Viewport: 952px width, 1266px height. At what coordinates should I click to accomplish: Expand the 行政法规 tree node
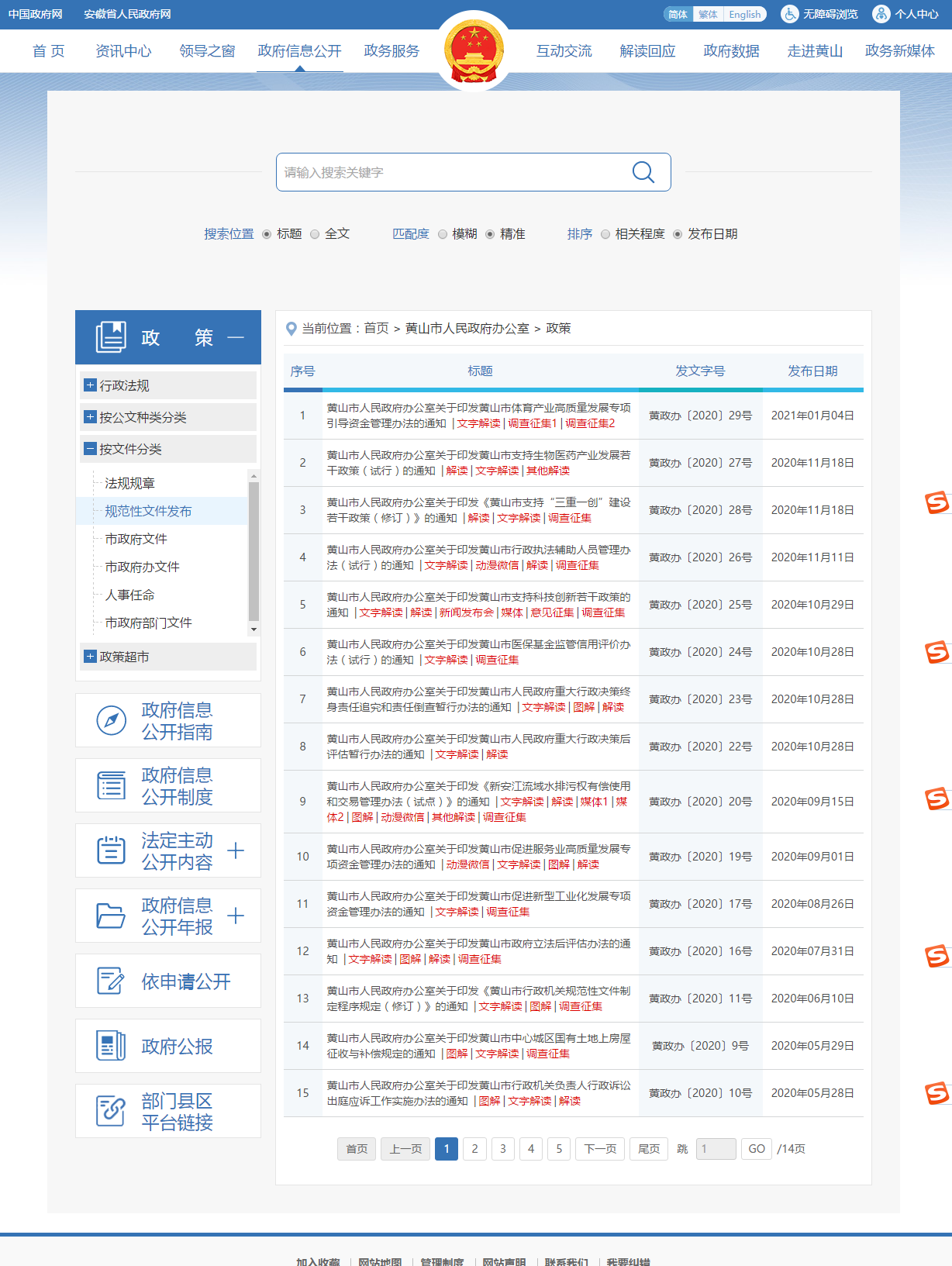(91, 385)
